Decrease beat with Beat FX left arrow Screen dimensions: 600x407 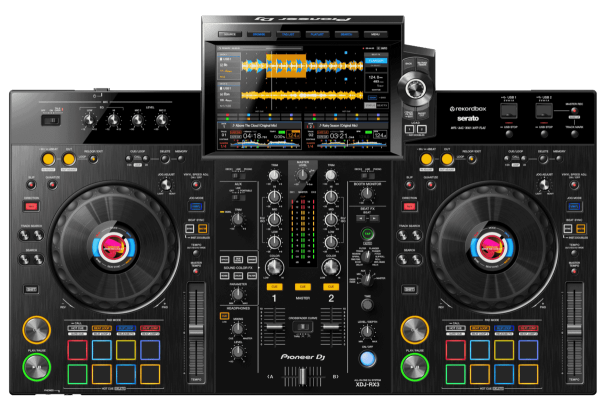360,218
